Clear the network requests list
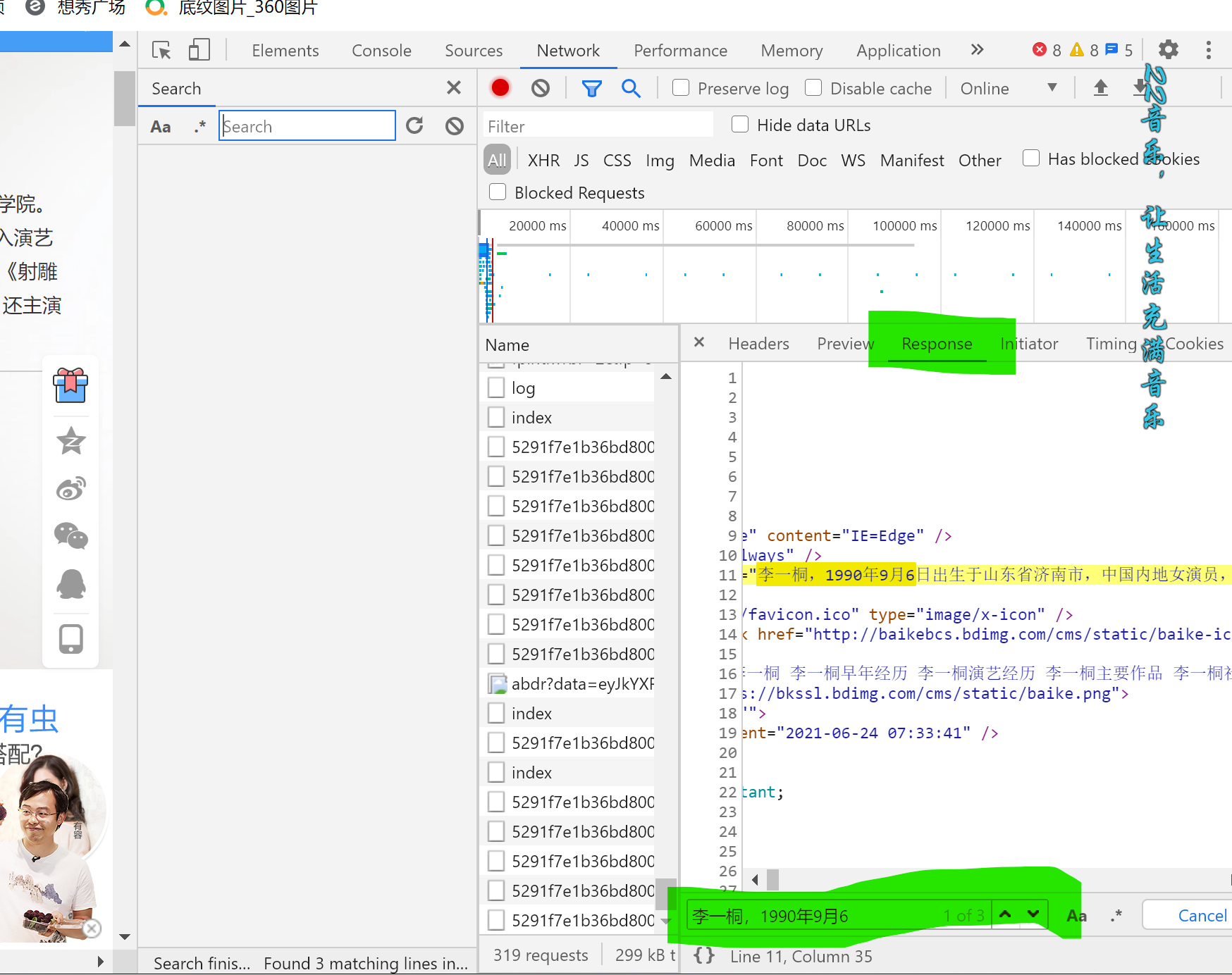This screenshot has height=975, width=1232. pyautogui.click(x=540, y=87)
